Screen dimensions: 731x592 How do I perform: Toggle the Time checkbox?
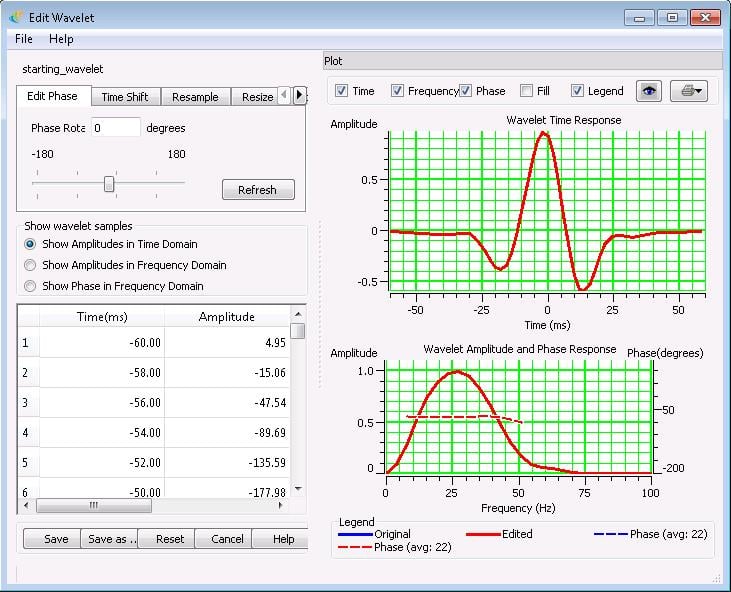point(341,90)
